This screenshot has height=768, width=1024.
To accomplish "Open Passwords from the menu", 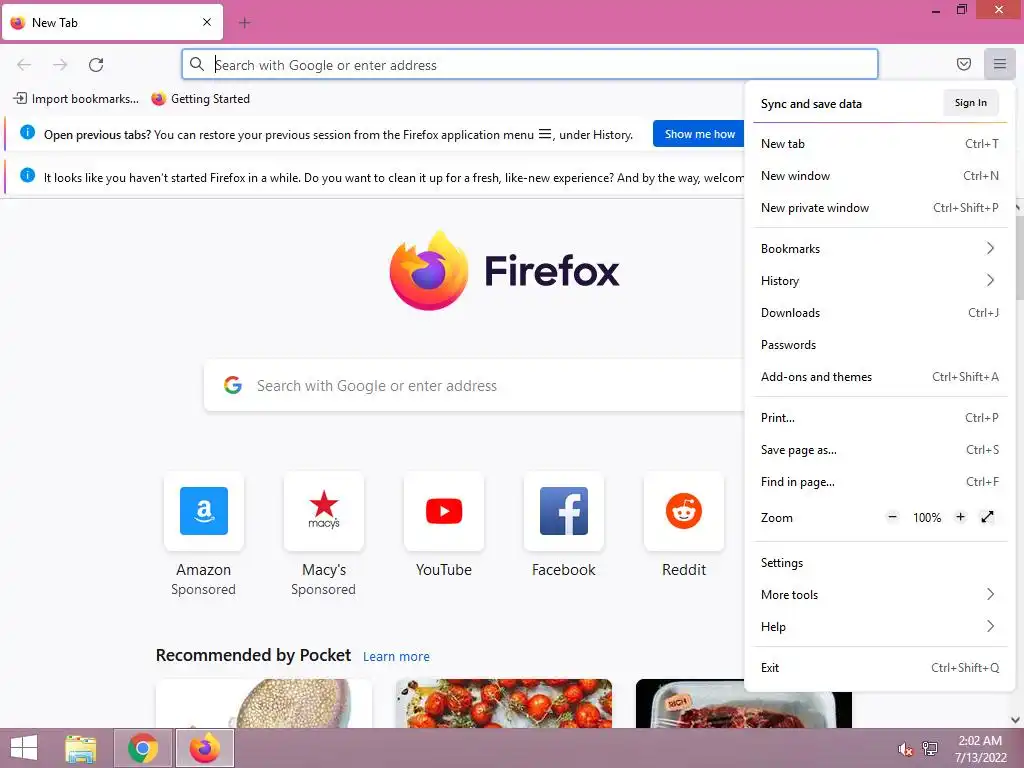I will [879, 344].
